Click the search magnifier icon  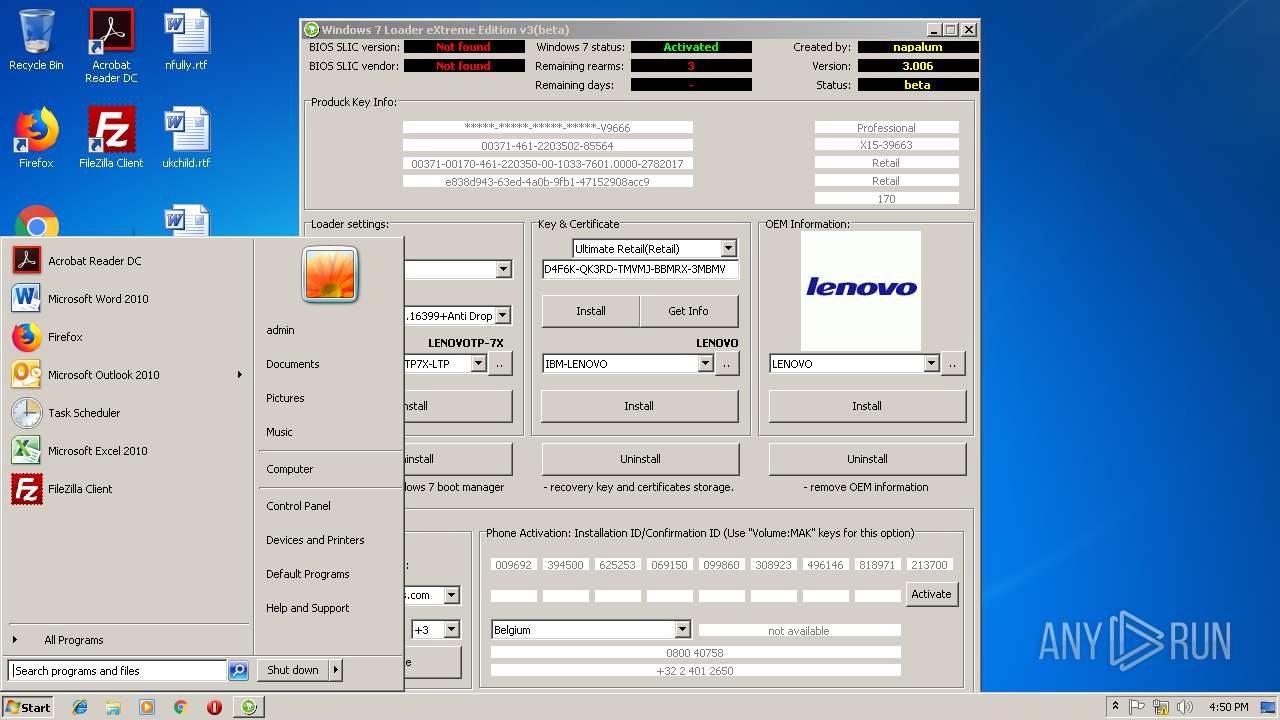(238, 671)
